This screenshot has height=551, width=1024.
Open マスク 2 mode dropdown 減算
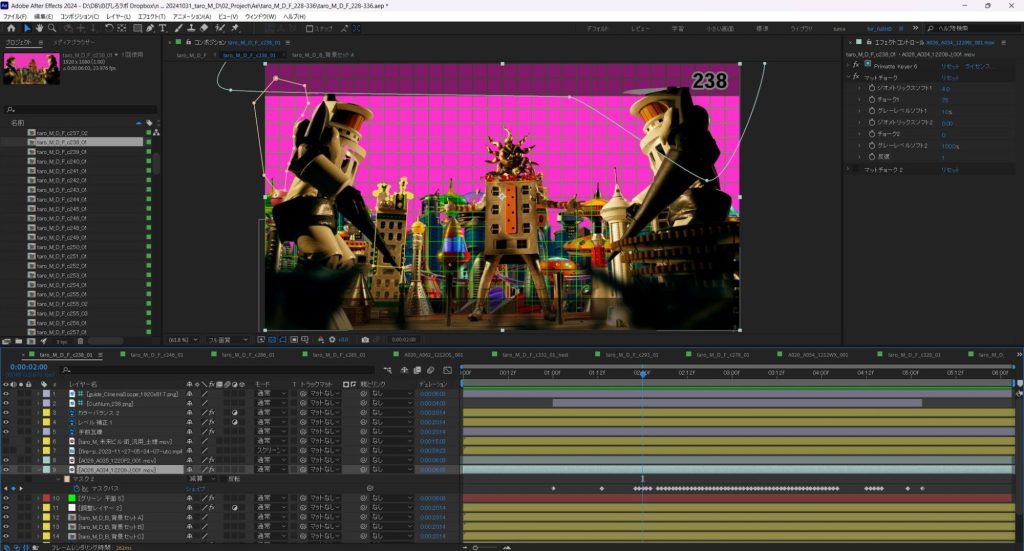[200, 479]
